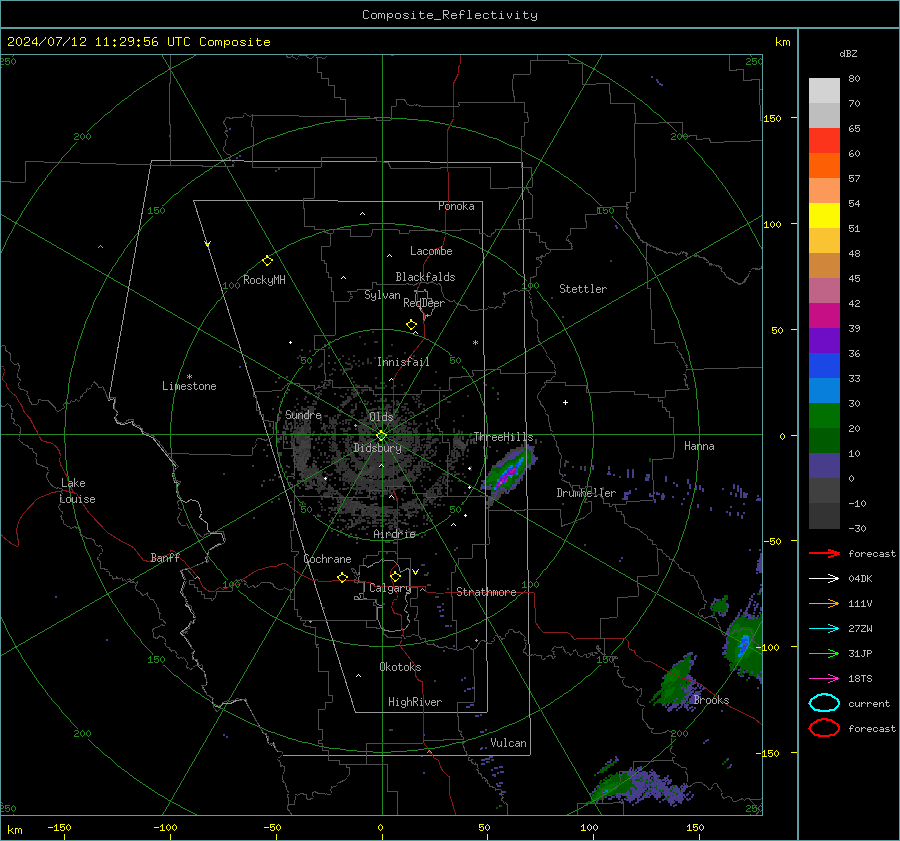Select the blue 36 dBZ color swatch
Viewport: 900px width, 841px height.
point(824,365)
